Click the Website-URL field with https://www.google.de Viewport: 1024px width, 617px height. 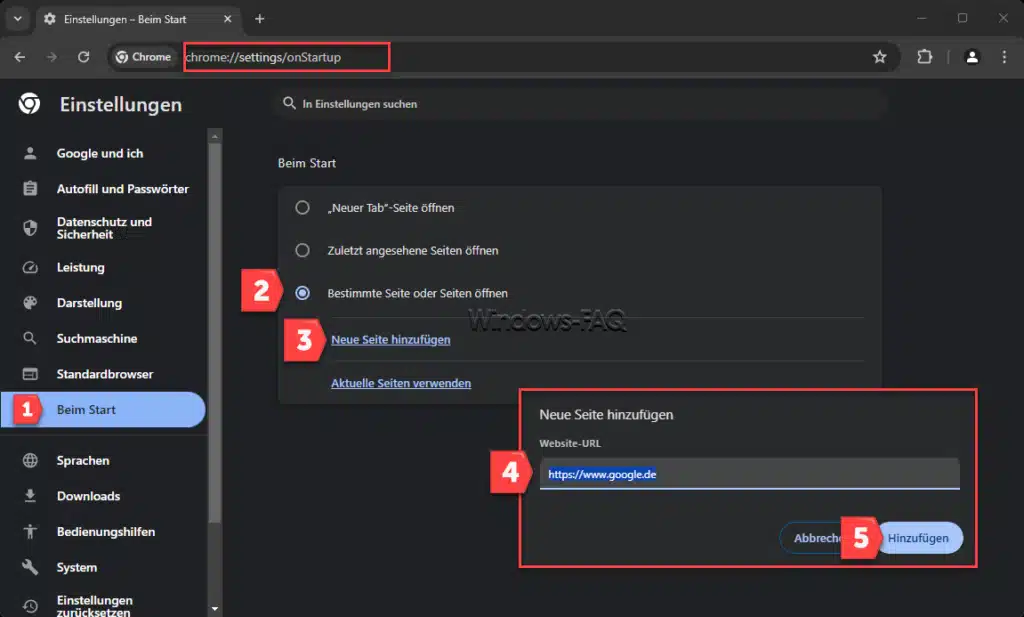point(750,474)
